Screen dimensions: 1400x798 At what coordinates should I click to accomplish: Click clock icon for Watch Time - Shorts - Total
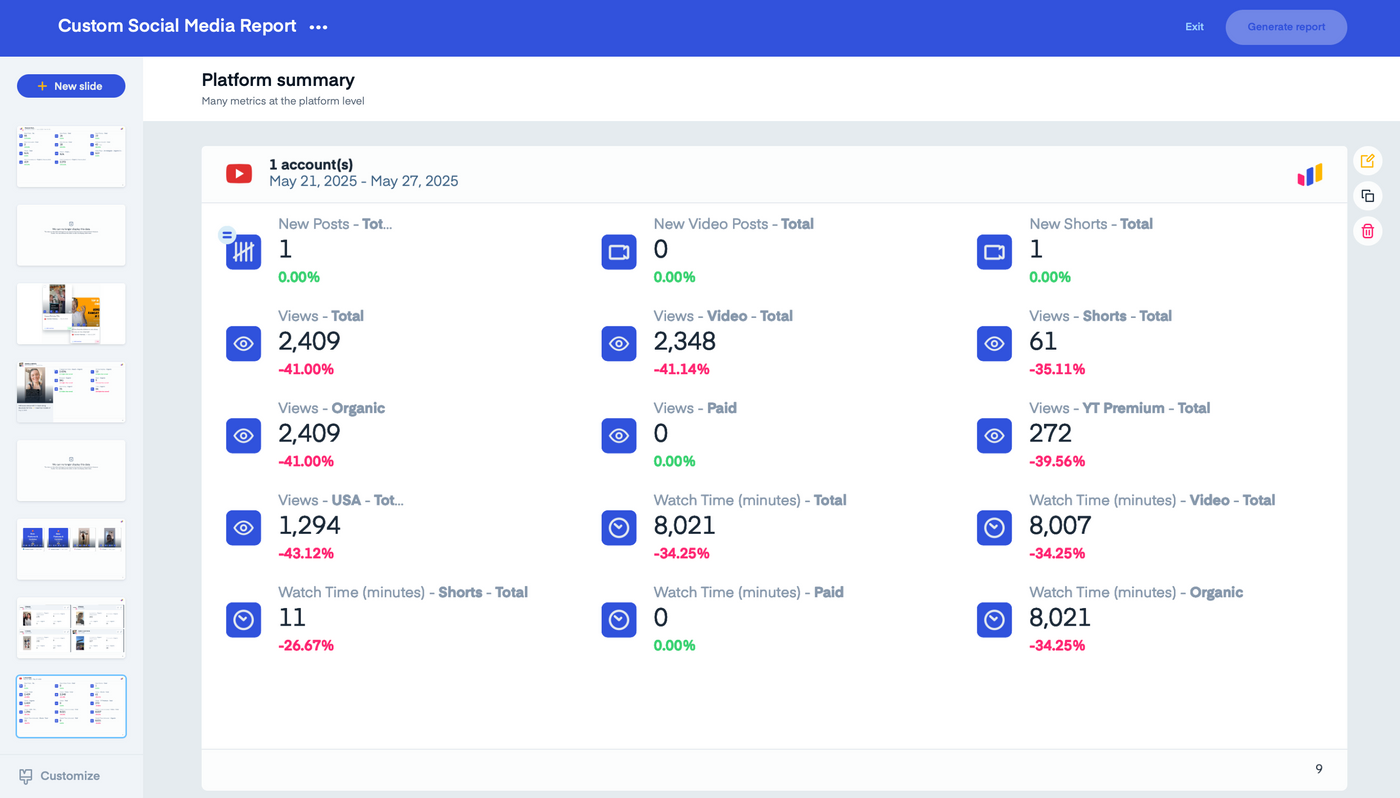(x=243, y=620)
